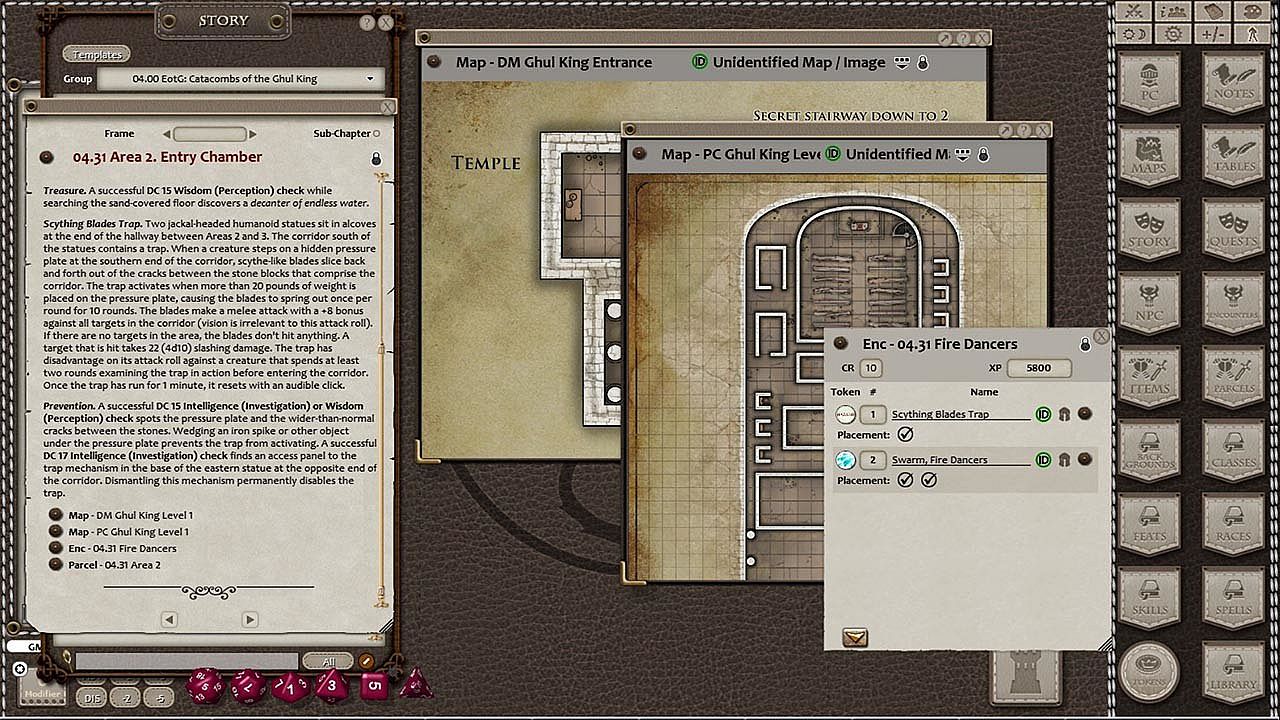Open the calendar sun and moon icon
1280x720 pixels.
click(1134, 34)
